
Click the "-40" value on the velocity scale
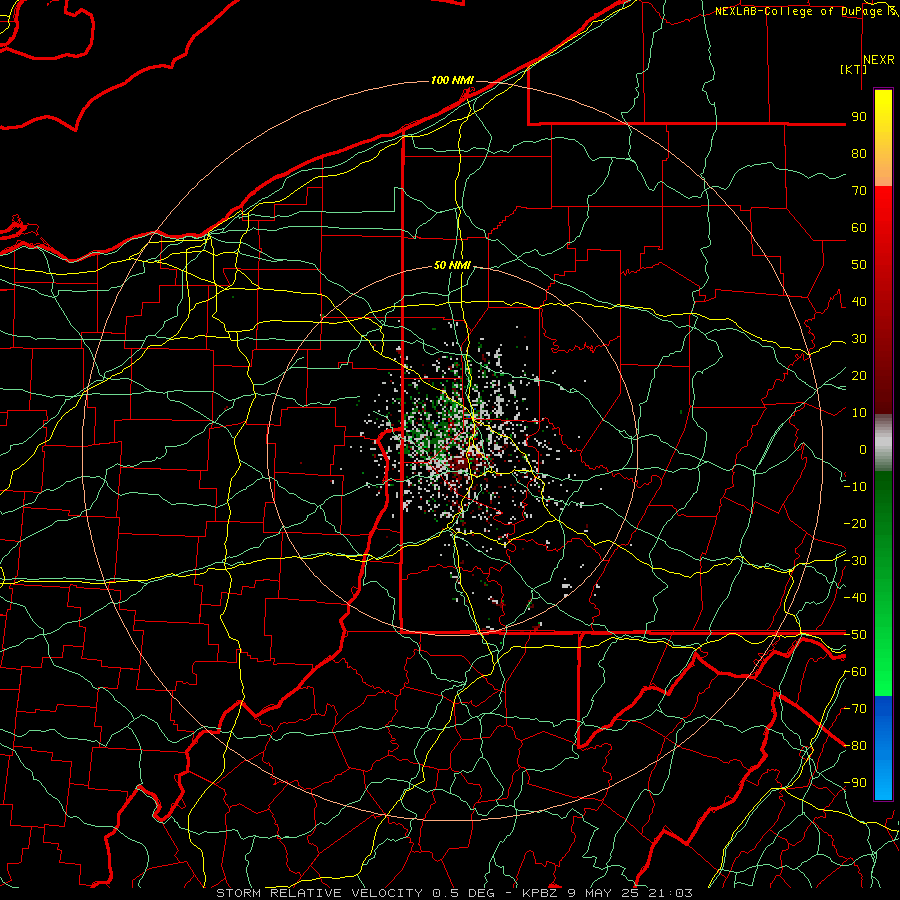coord(855,598)
